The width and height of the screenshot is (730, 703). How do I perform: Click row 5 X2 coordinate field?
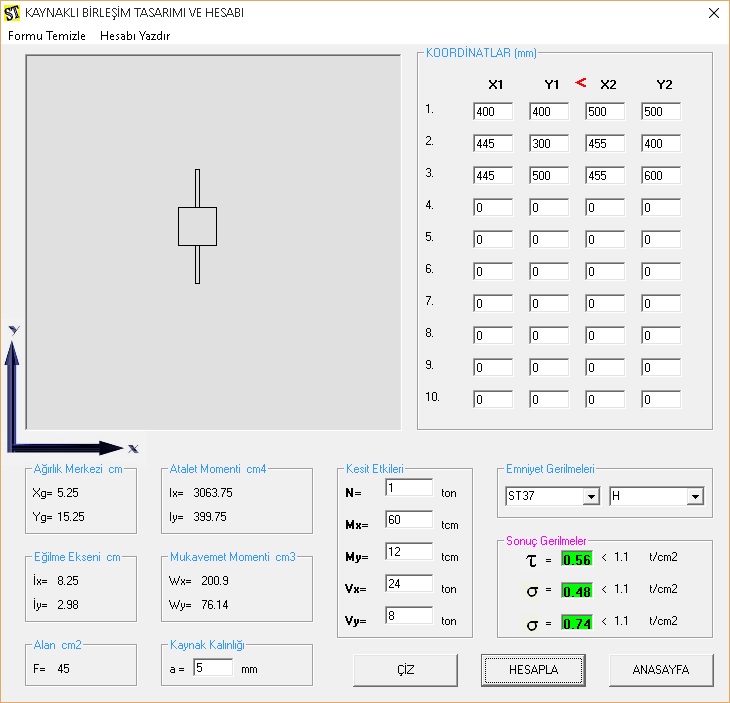(605, 240)
